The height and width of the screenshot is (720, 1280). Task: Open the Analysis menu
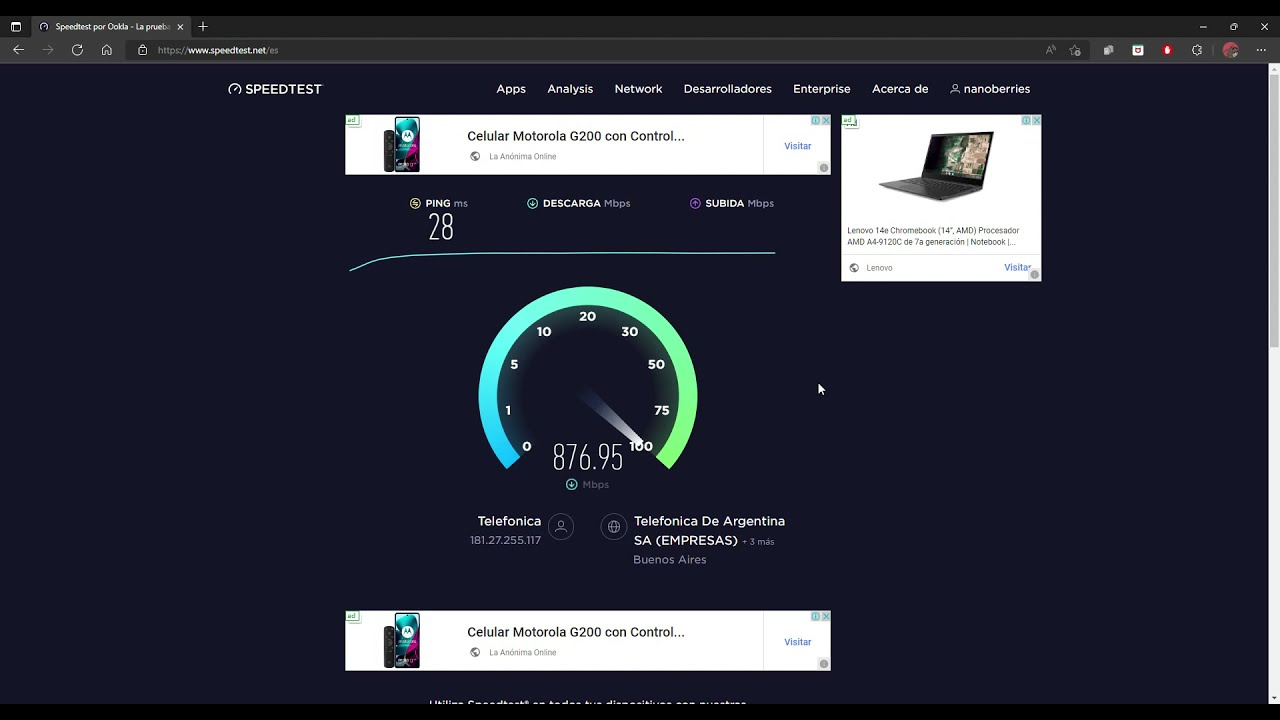click(x=570, y=89)
